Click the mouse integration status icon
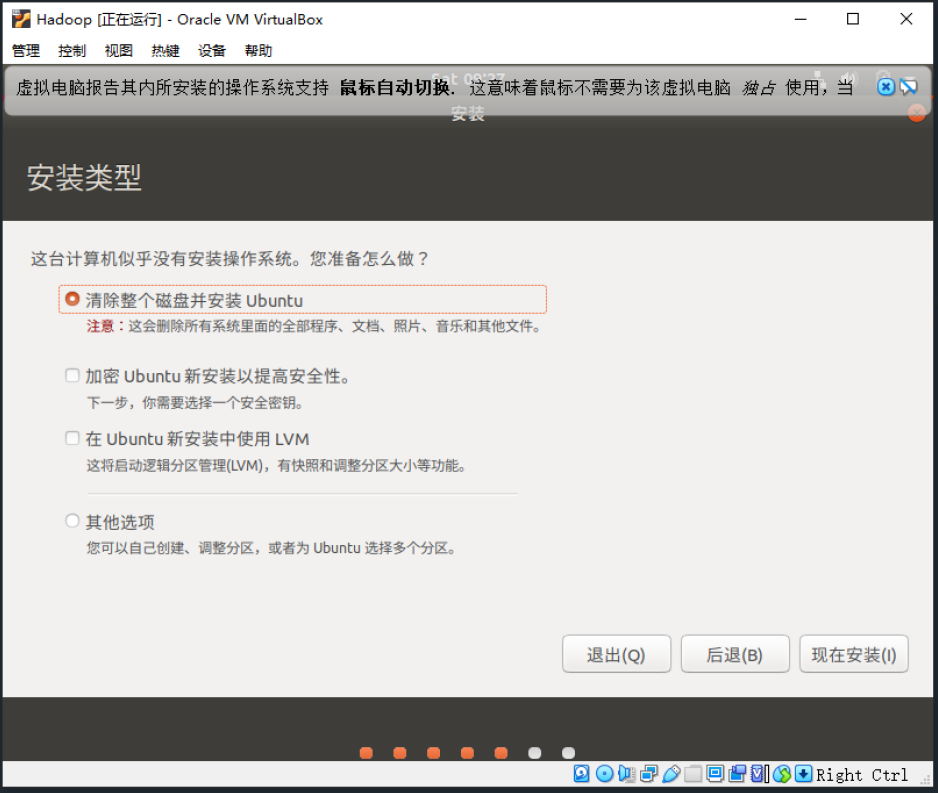The width and height of the screenshot is (938, 793). click(x=781, y=774)
